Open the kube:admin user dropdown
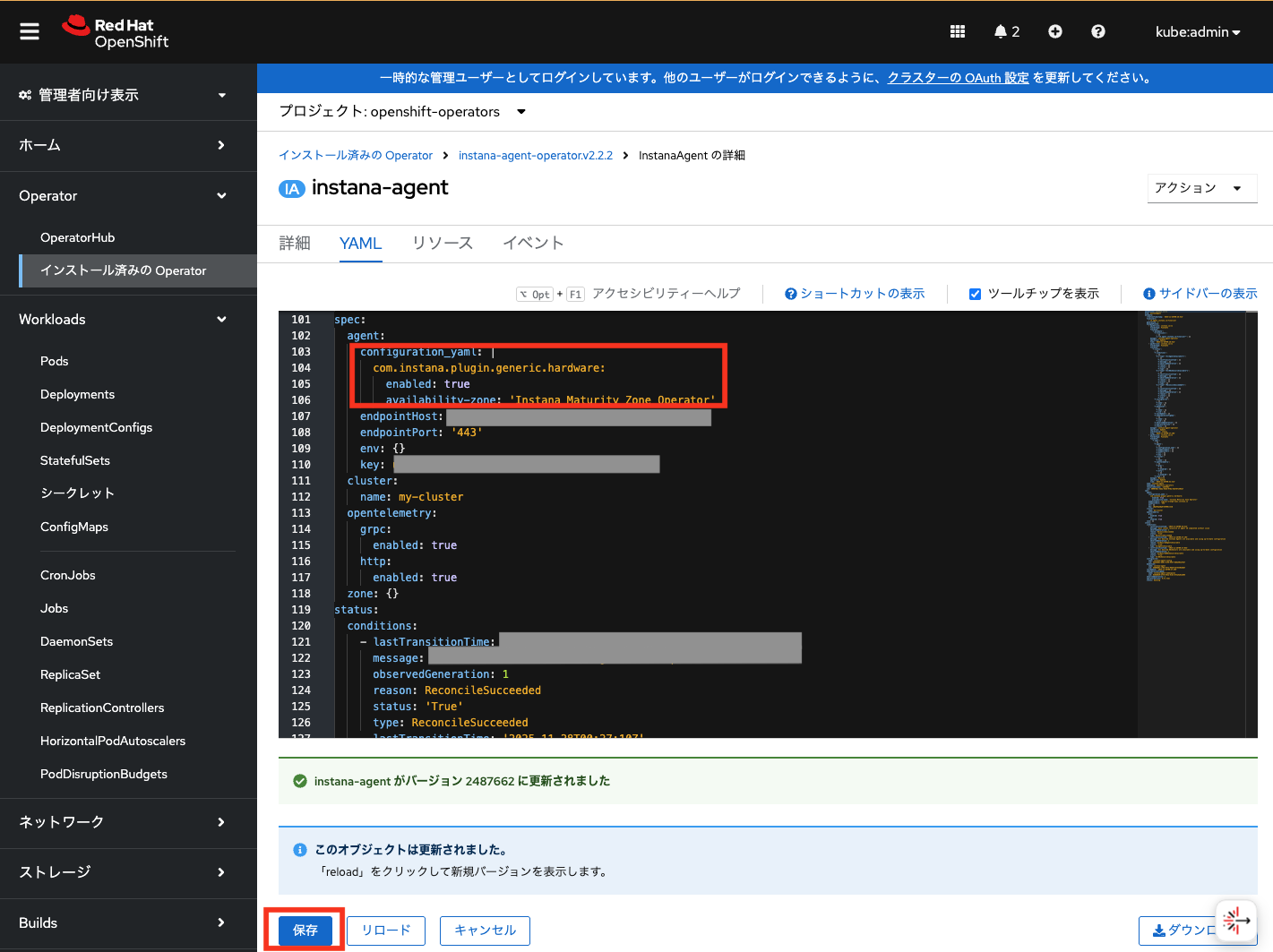1273x952 pixels. pyautogui.click(x=1198, y=31)
